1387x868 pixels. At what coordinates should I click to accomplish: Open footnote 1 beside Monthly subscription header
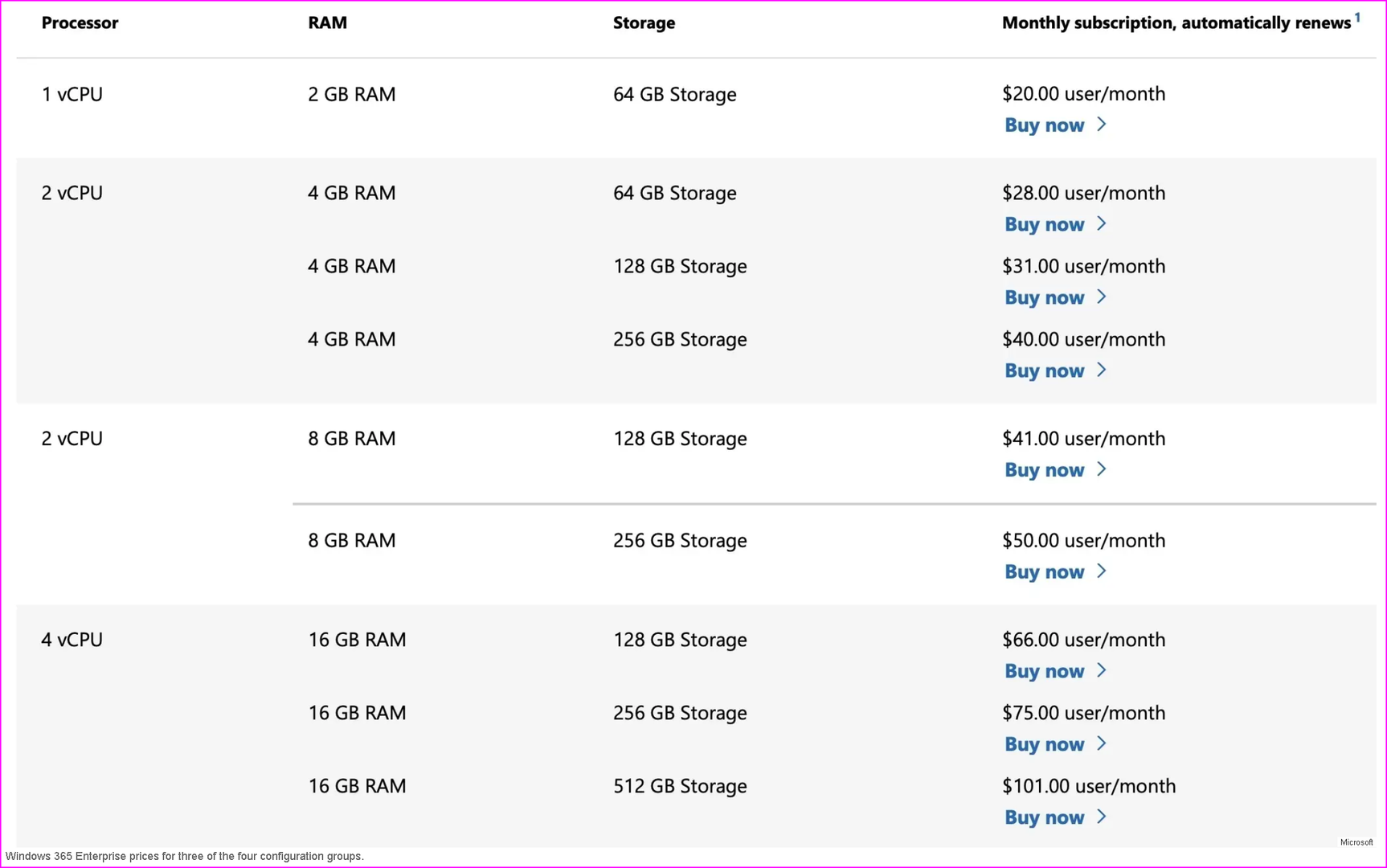click(x=1357, y=17)
